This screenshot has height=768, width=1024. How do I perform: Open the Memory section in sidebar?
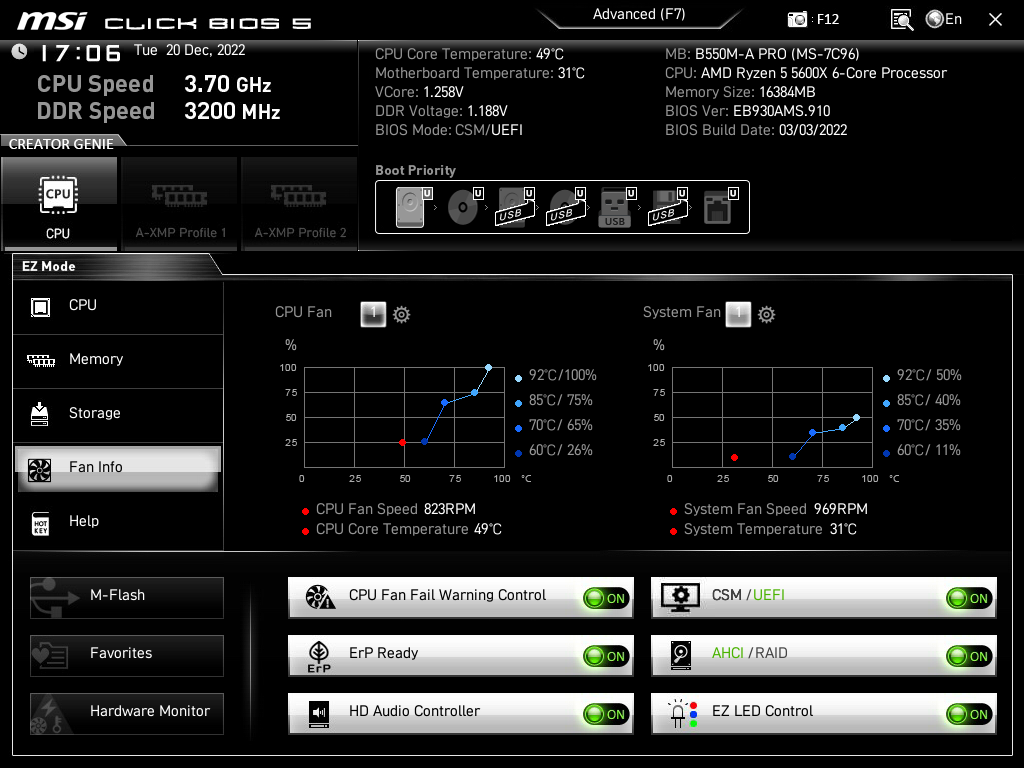(x=118, y=360)
